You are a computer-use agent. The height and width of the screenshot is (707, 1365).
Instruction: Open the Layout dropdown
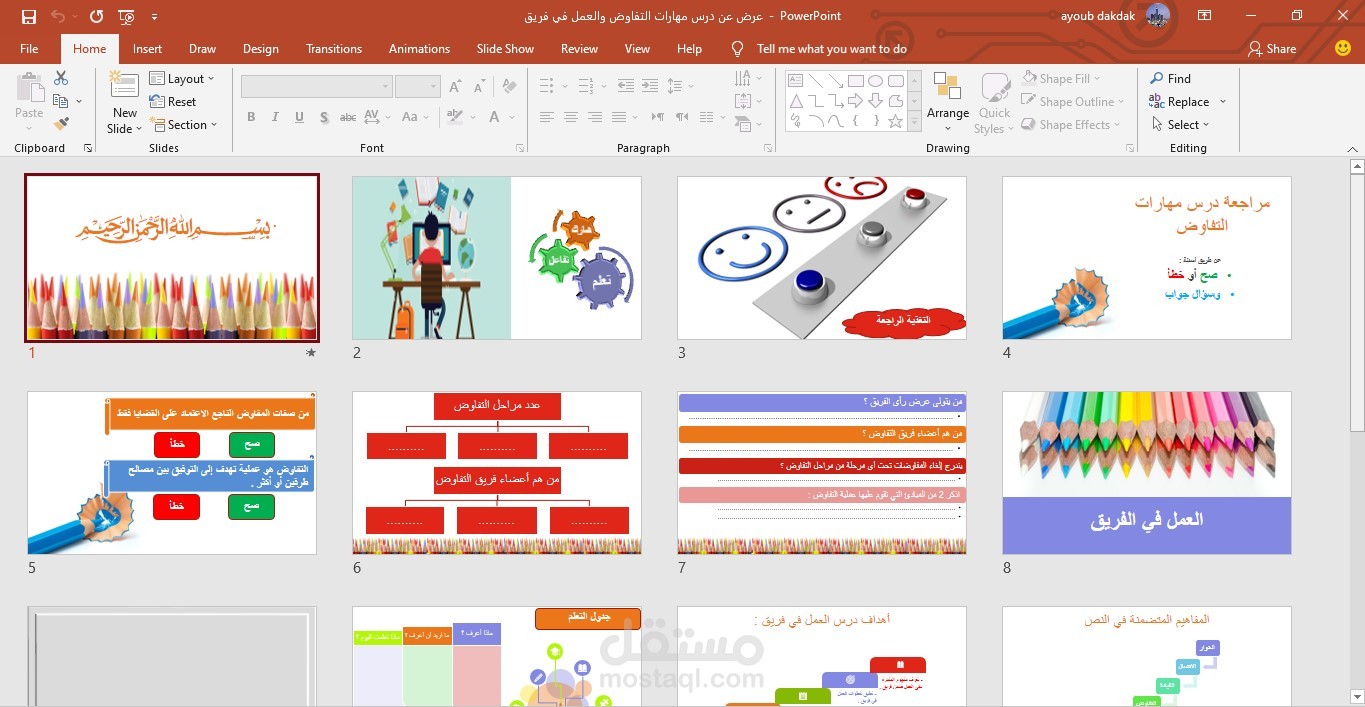(182, 78)
